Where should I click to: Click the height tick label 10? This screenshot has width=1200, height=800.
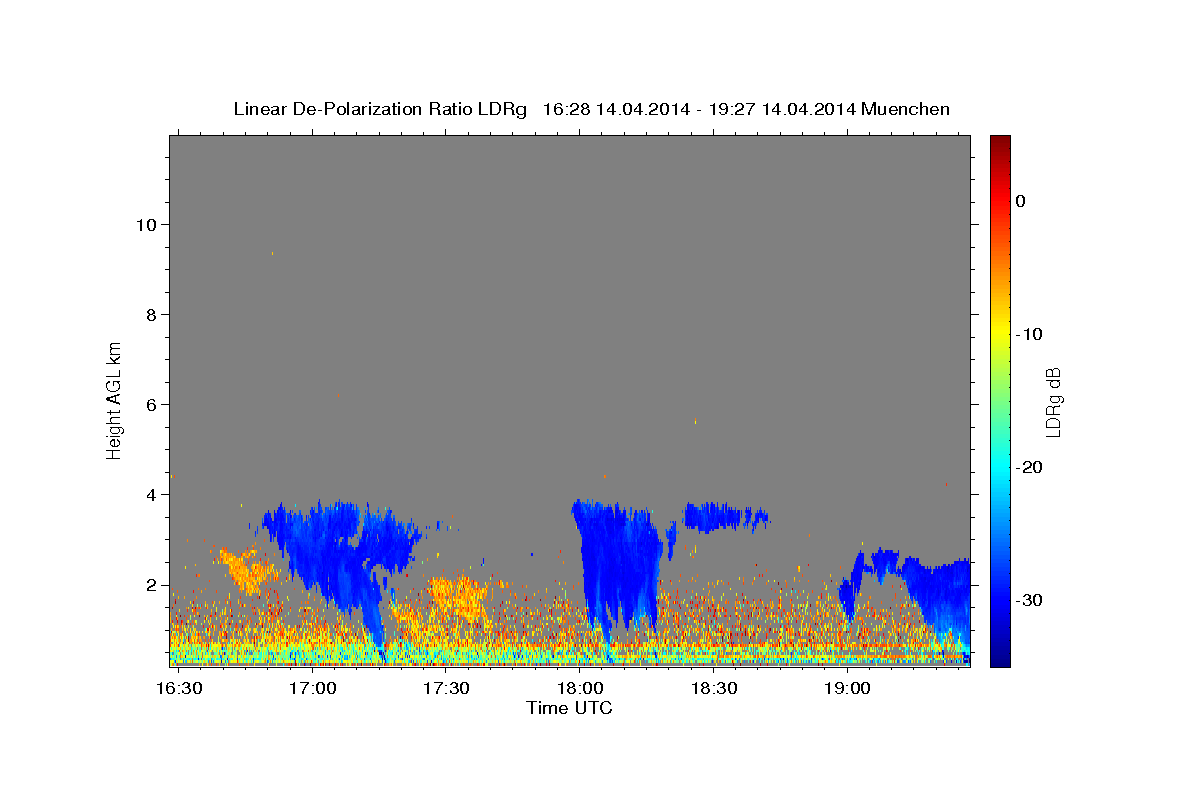[146, 224]
